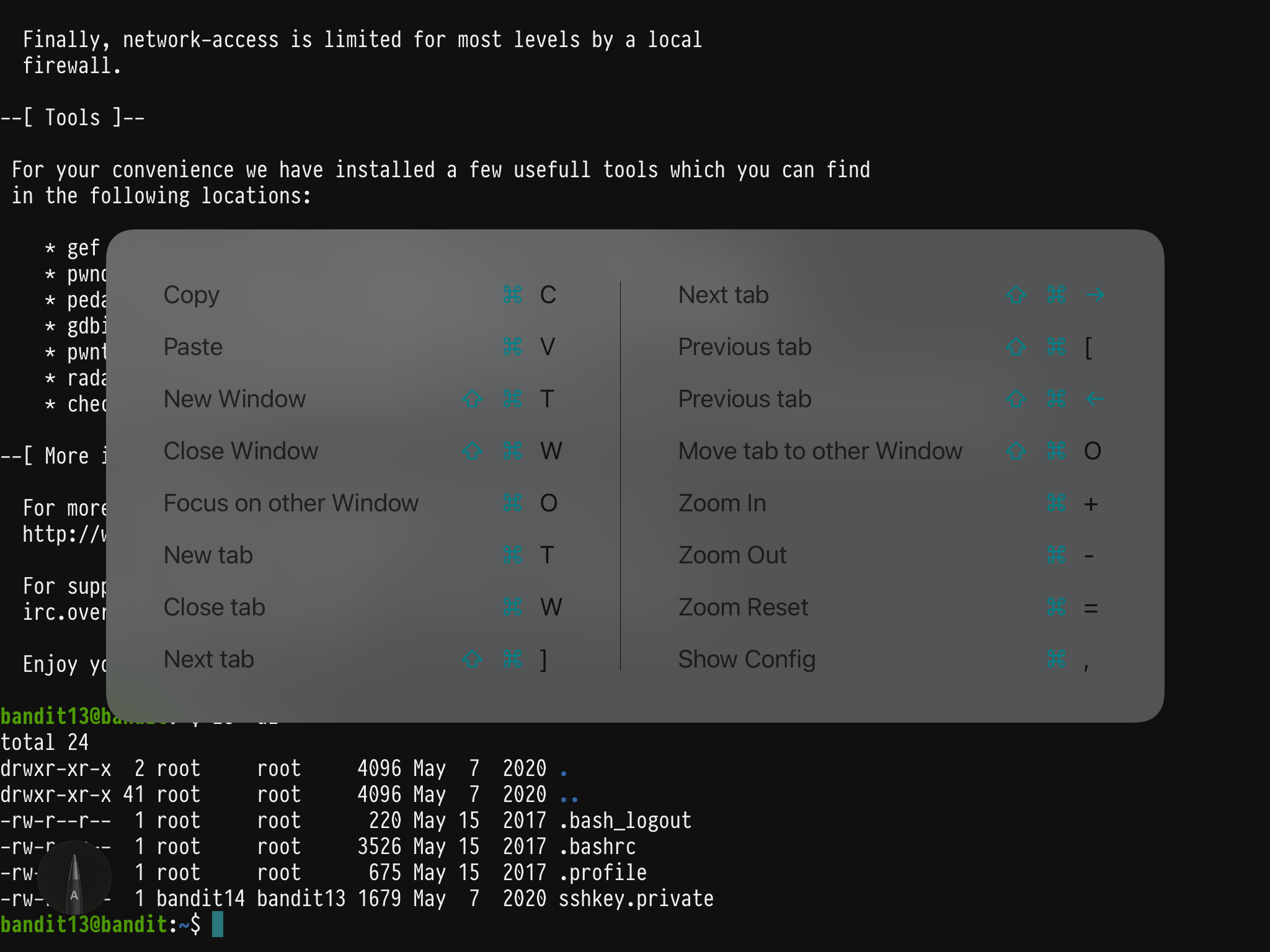
Task: Tap the floating pencil icon
Action: (x=74, y=878)
